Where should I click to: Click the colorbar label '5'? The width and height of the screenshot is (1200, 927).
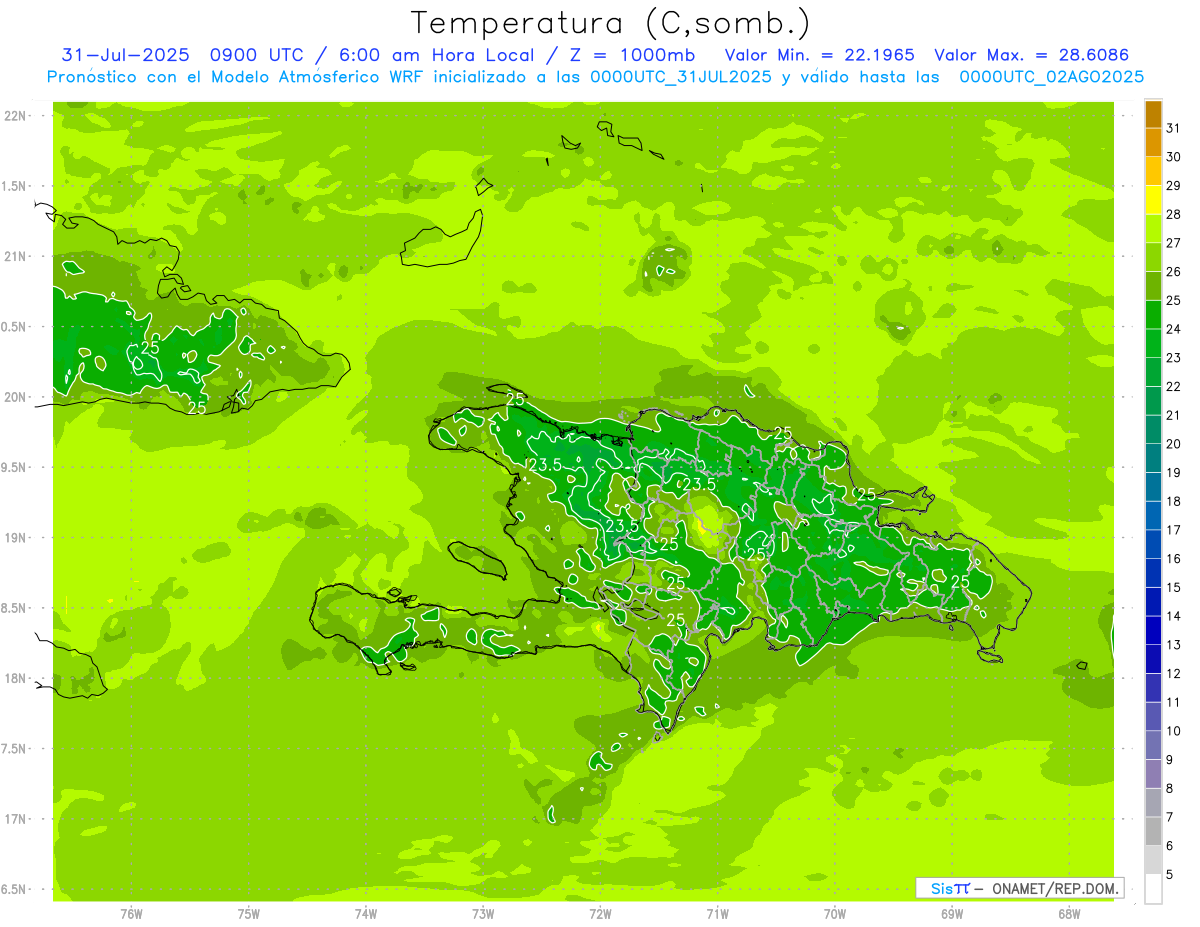[x=1171, y=875]
